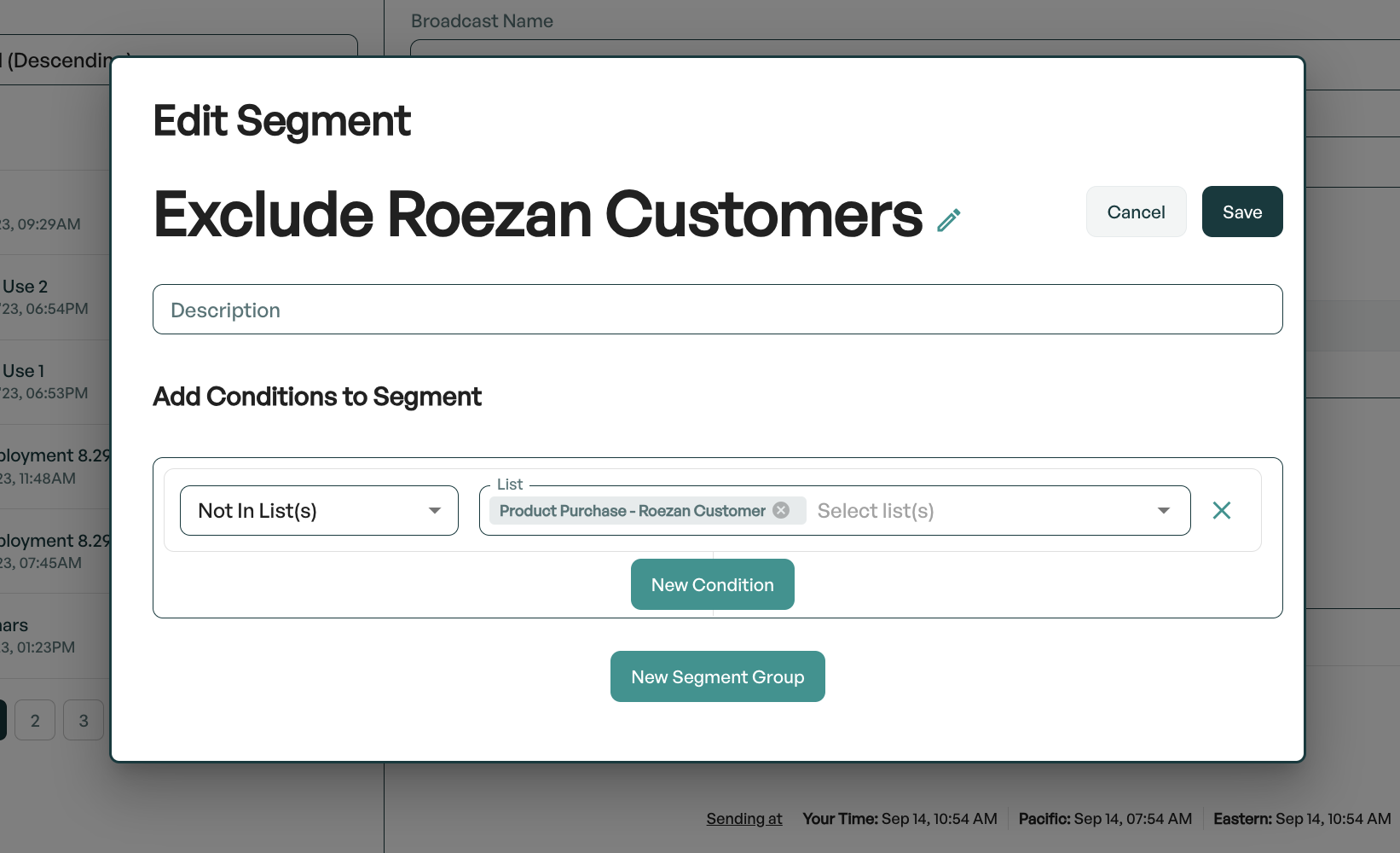Go to page 2 in pagination

(x=35, y=720)
